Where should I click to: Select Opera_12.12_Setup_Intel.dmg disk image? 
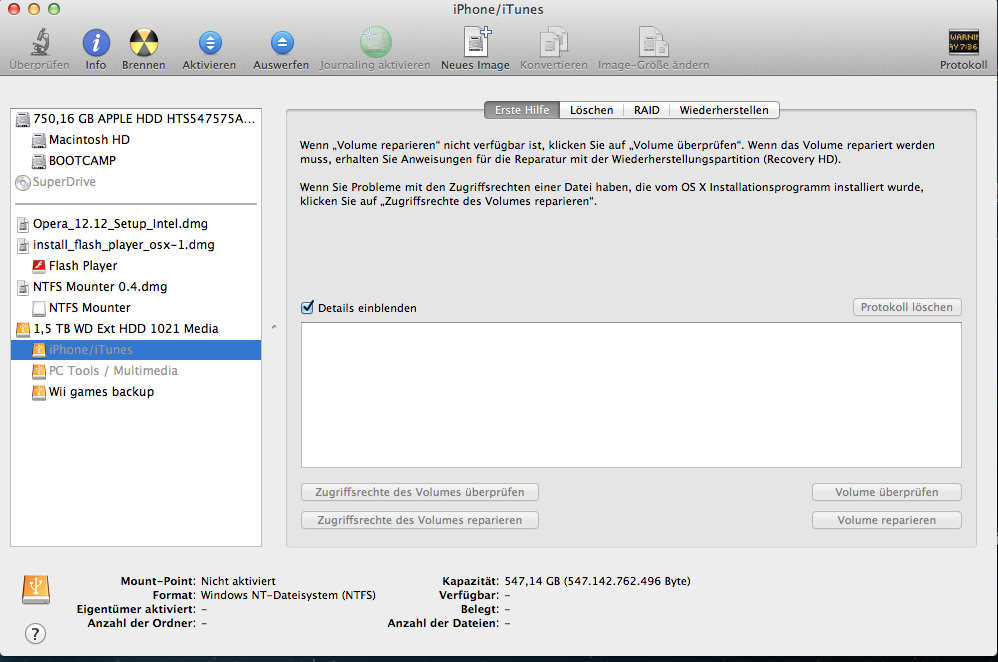point(120,224)
